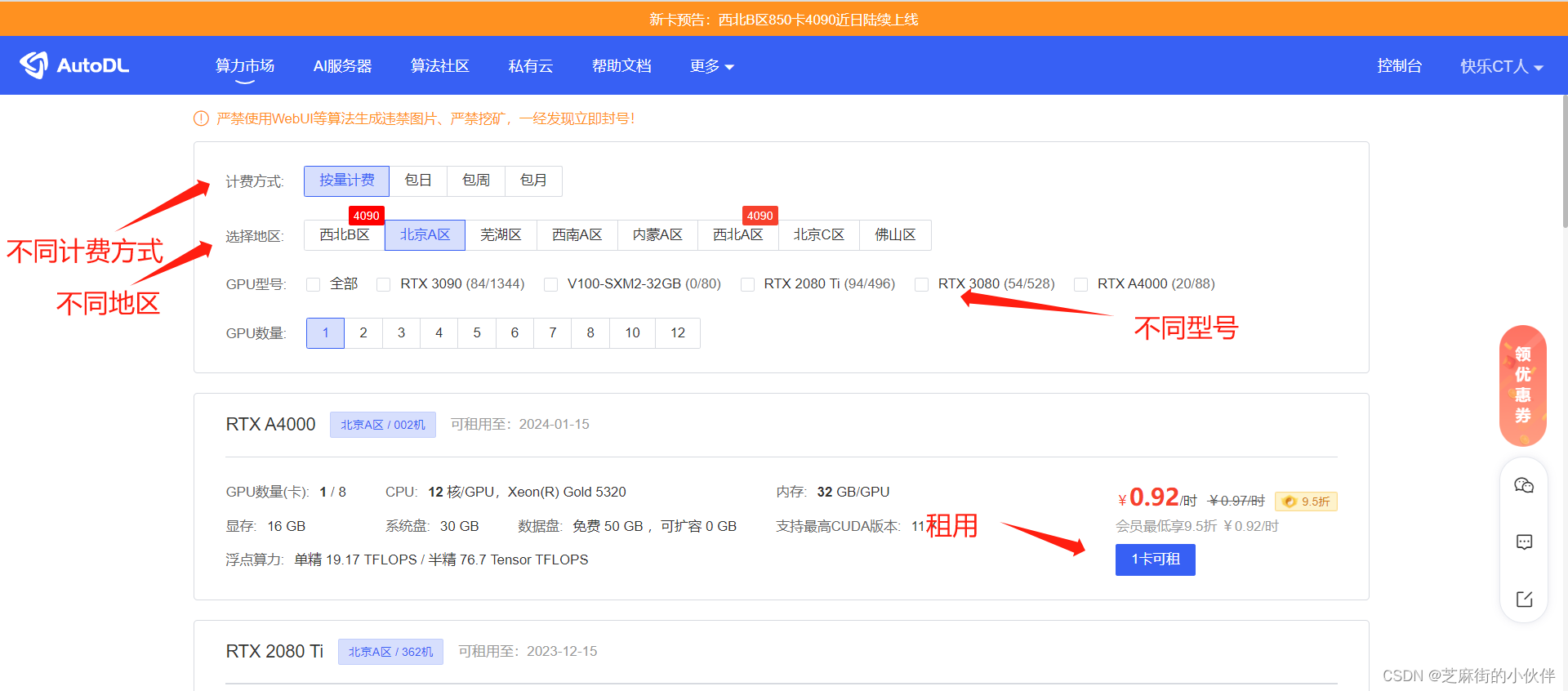1568x691 pixels.
Task: Click the AutoDL logo icon
Action: (x=34, y=65)
